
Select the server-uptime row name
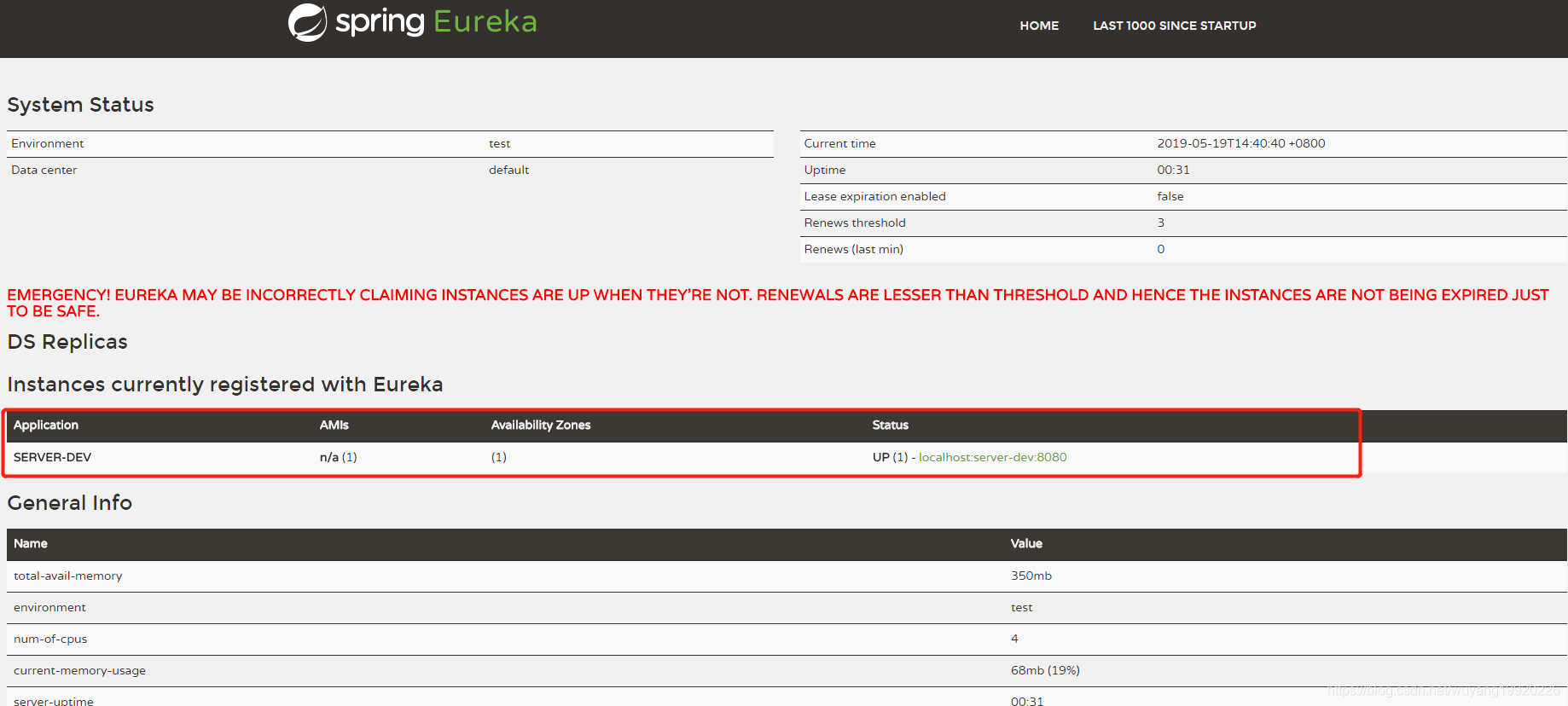54,701
